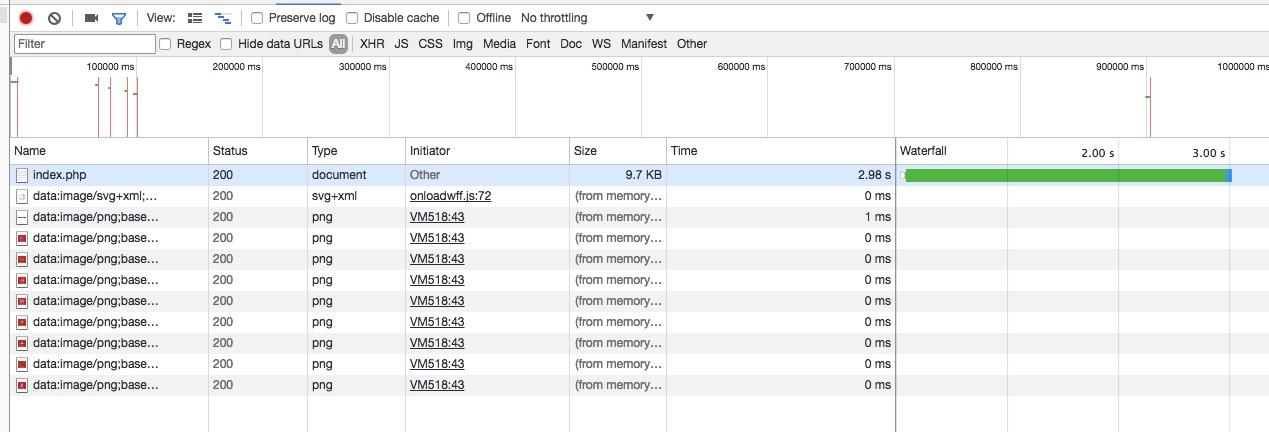The image size is (1269, 432).
Task: Check Hide data URLs
Action: tap(226, 44)
